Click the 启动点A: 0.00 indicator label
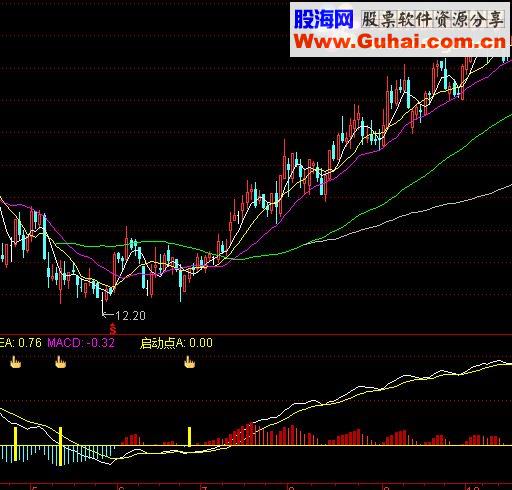Viewport: 512px width, 490px height. 176,343
